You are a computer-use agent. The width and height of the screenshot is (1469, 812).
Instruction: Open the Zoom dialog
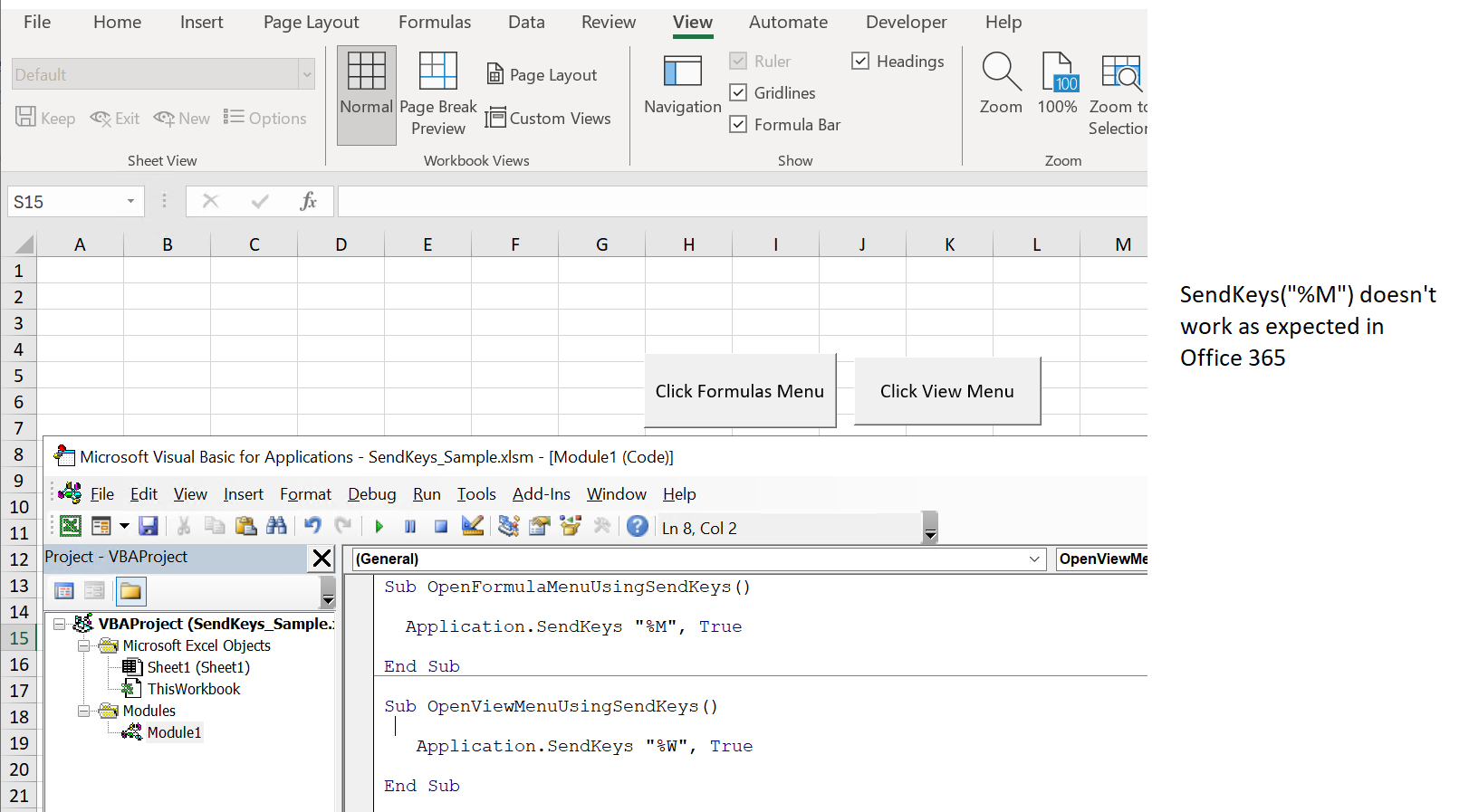pyautogui.click(x=1001, y=84)
